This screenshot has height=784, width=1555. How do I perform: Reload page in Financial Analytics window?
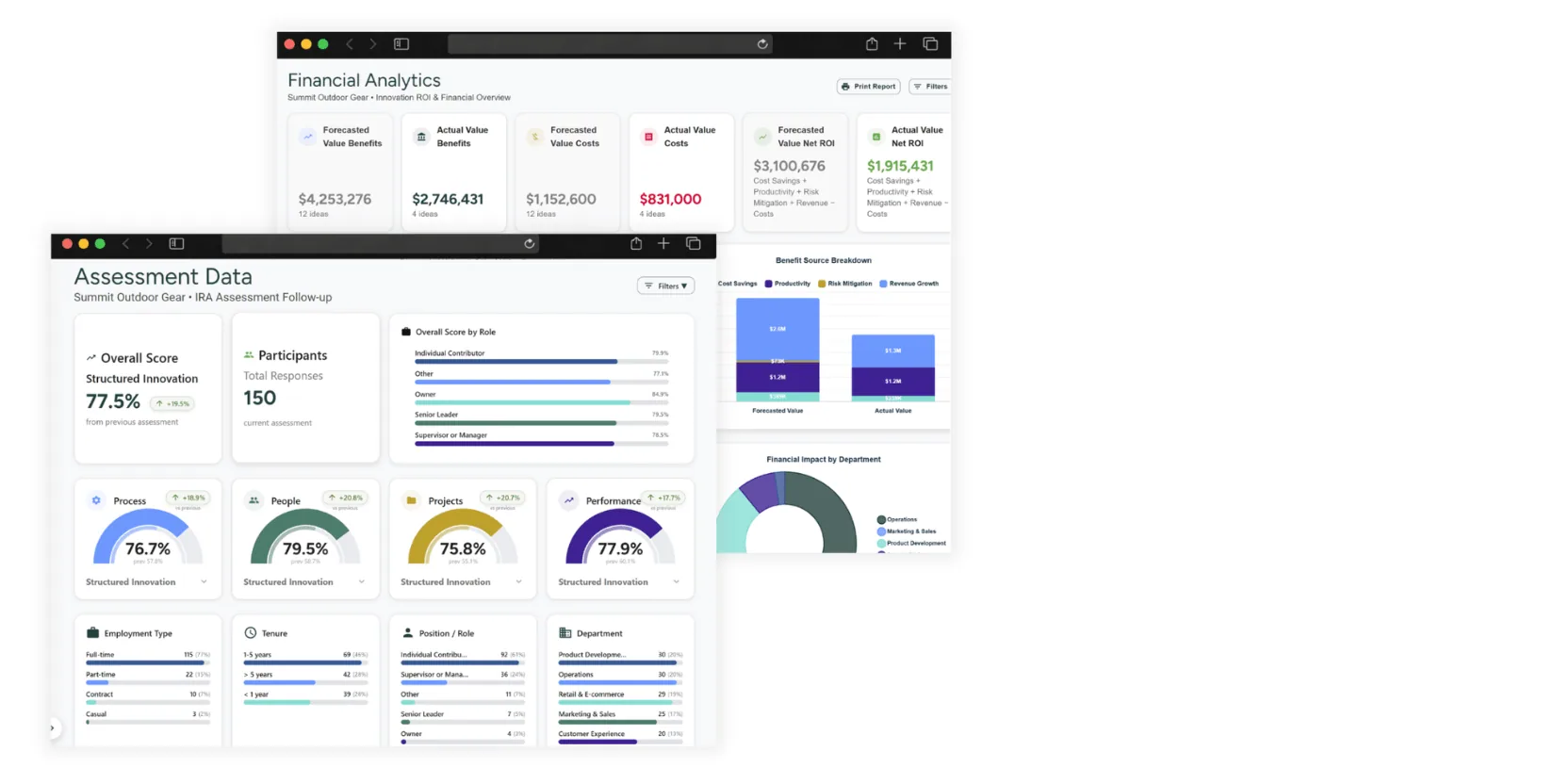[762, 44]
